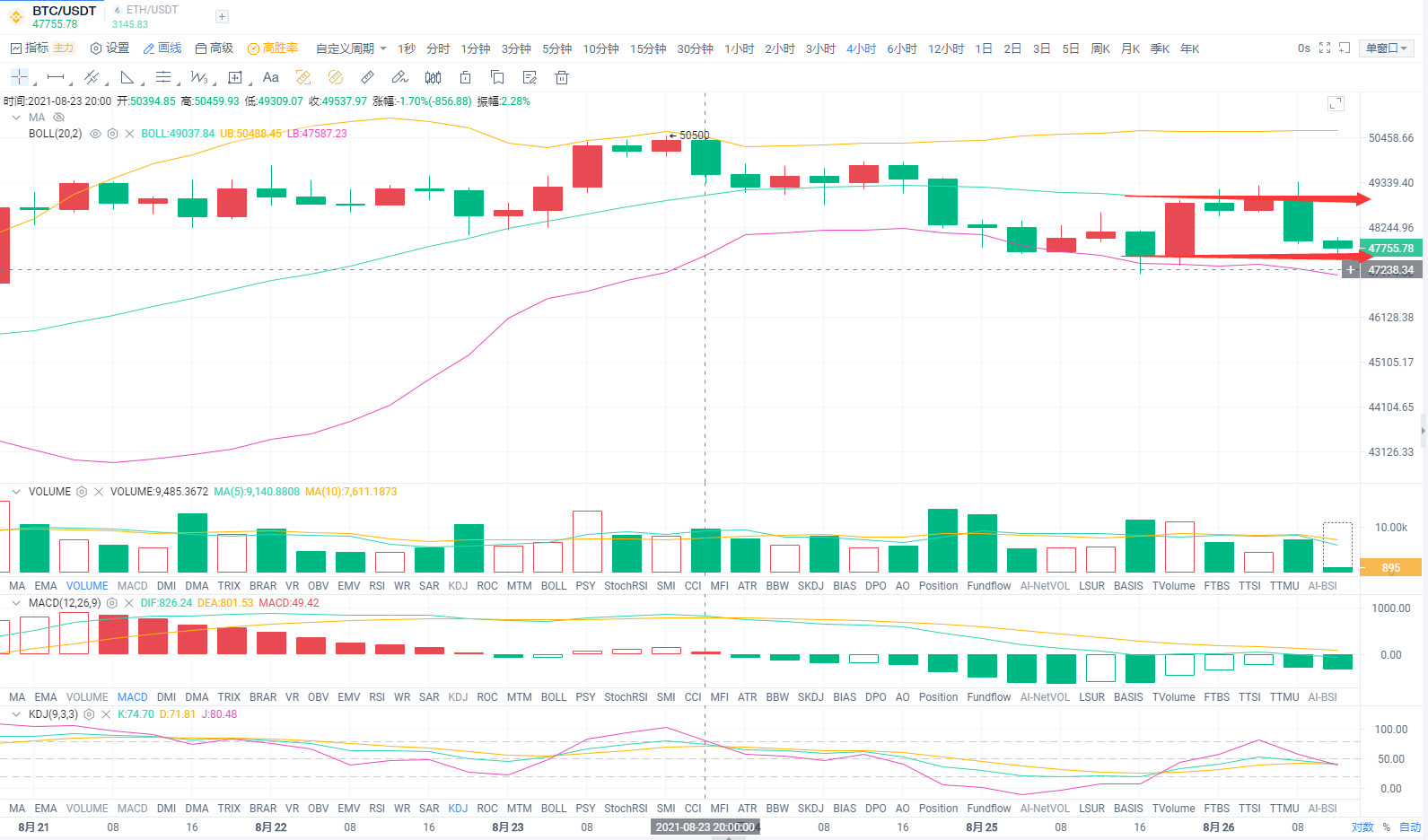Open BOLL indicator settings gear

pyautogui.click(x=112, y=134)
